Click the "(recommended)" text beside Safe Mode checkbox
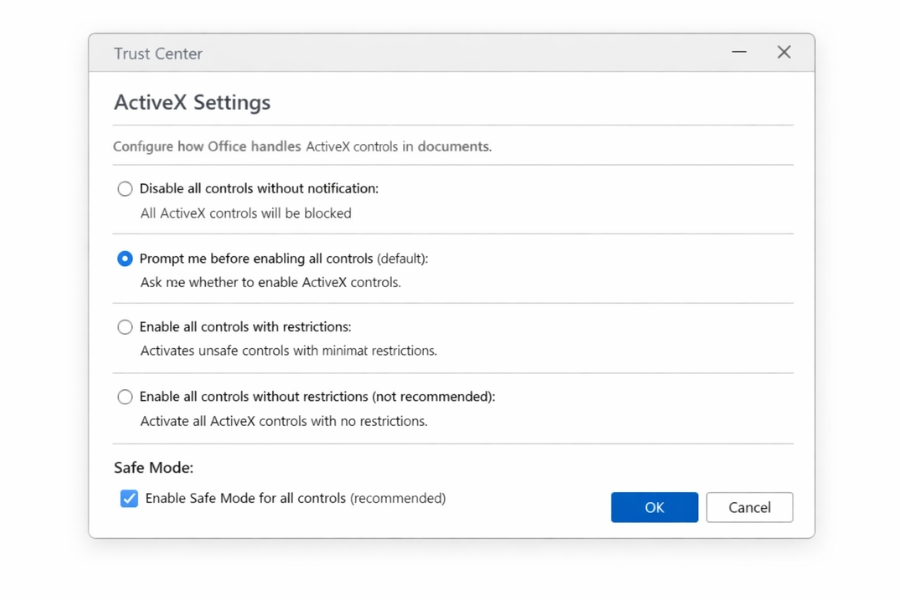The width and height of the screenshot is (900, 600). [398, 498]
